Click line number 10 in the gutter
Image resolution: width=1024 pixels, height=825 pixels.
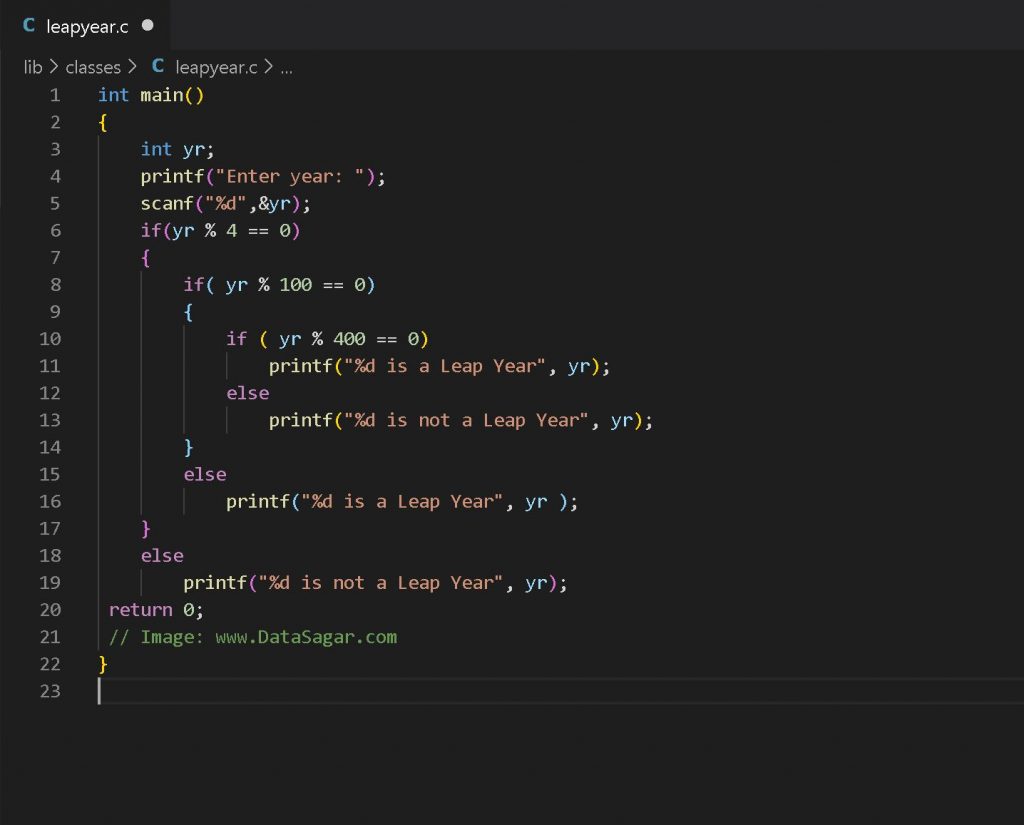tap(50, 339)
